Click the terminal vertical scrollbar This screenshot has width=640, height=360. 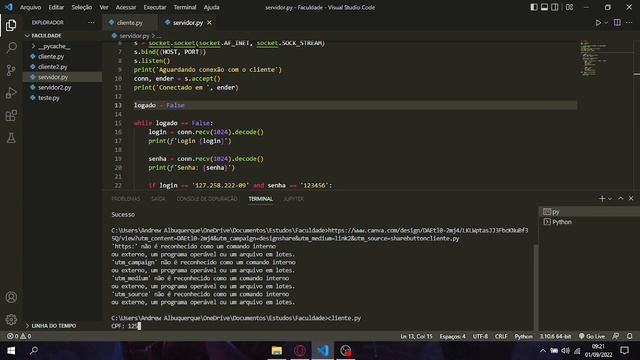click(x=536, y=288)
